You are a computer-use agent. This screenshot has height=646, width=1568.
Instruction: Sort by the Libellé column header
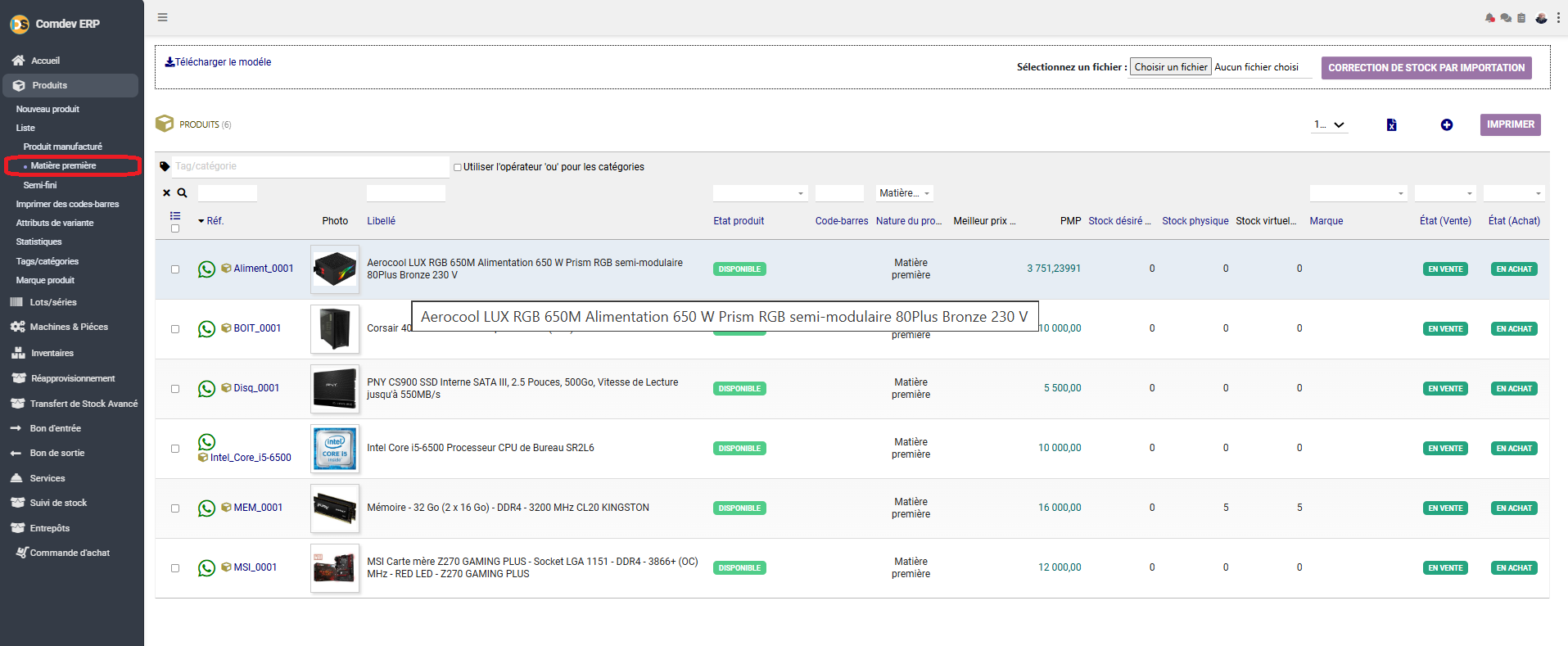pyautogui.click(x=381, y=221)
